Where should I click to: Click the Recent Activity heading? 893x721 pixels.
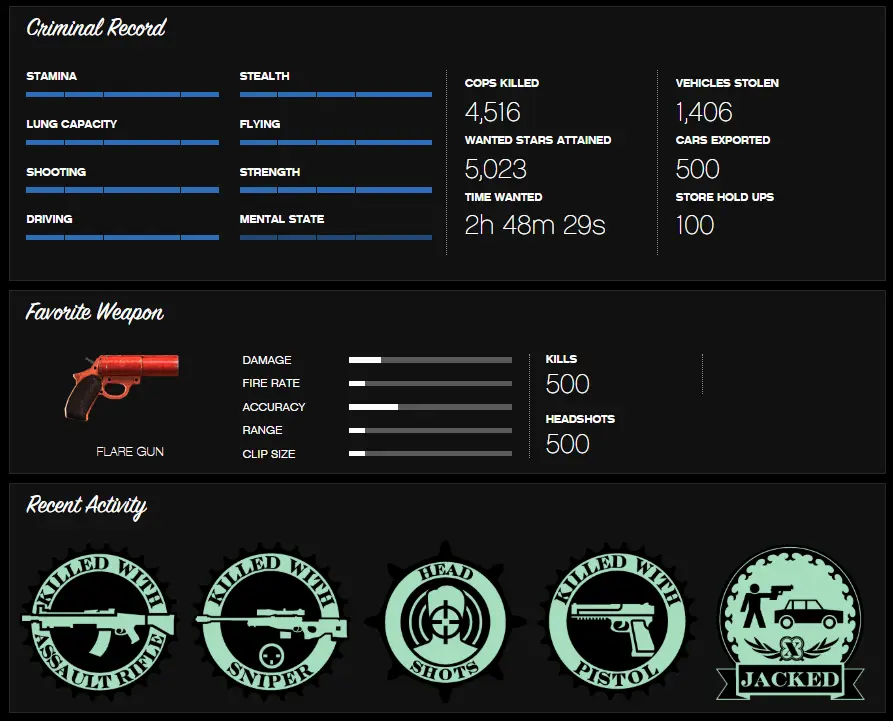(87, 505)
